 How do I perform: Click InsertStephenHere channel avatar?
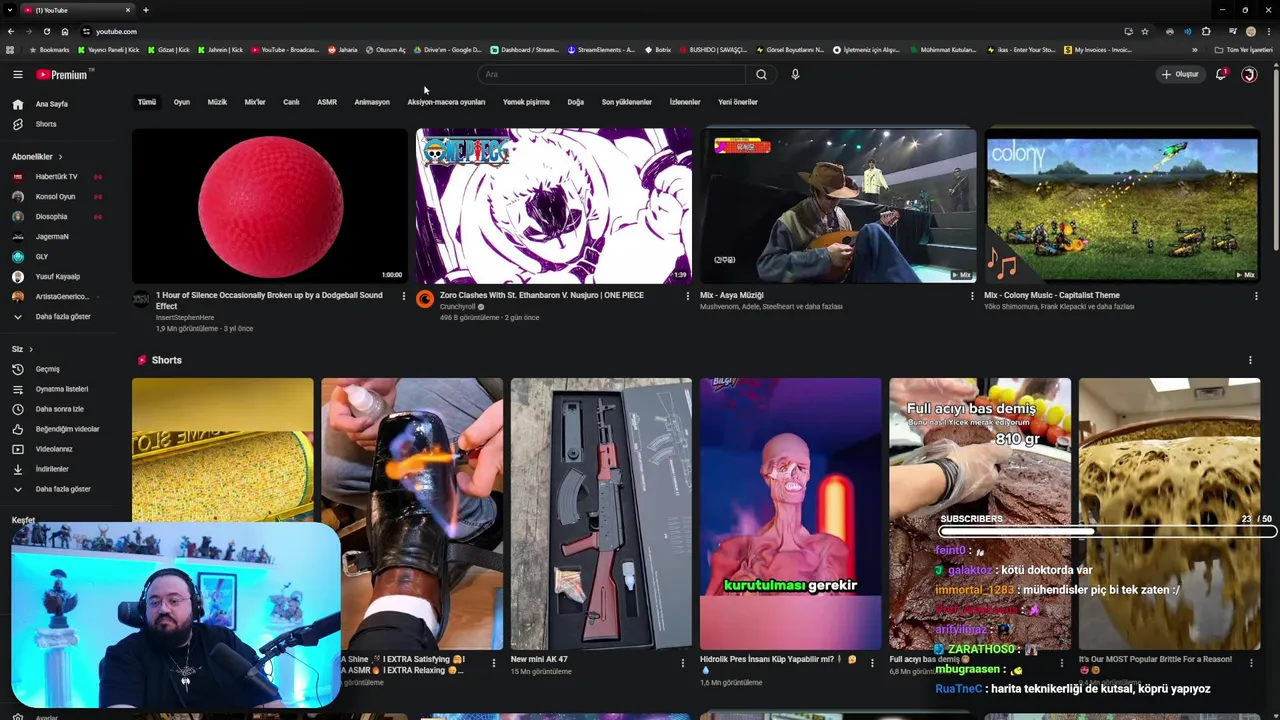(x=141, y=299)
